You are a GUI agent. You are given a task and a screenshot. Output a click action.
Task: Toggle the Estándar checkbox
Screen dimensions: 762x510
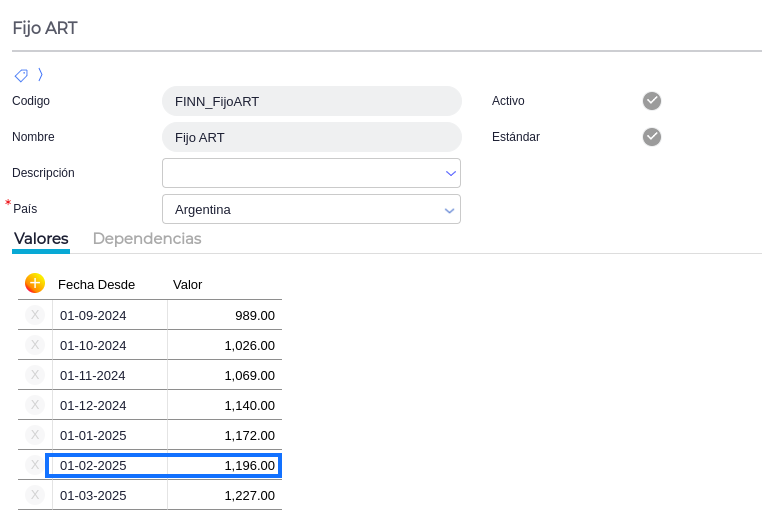point(652,136)
